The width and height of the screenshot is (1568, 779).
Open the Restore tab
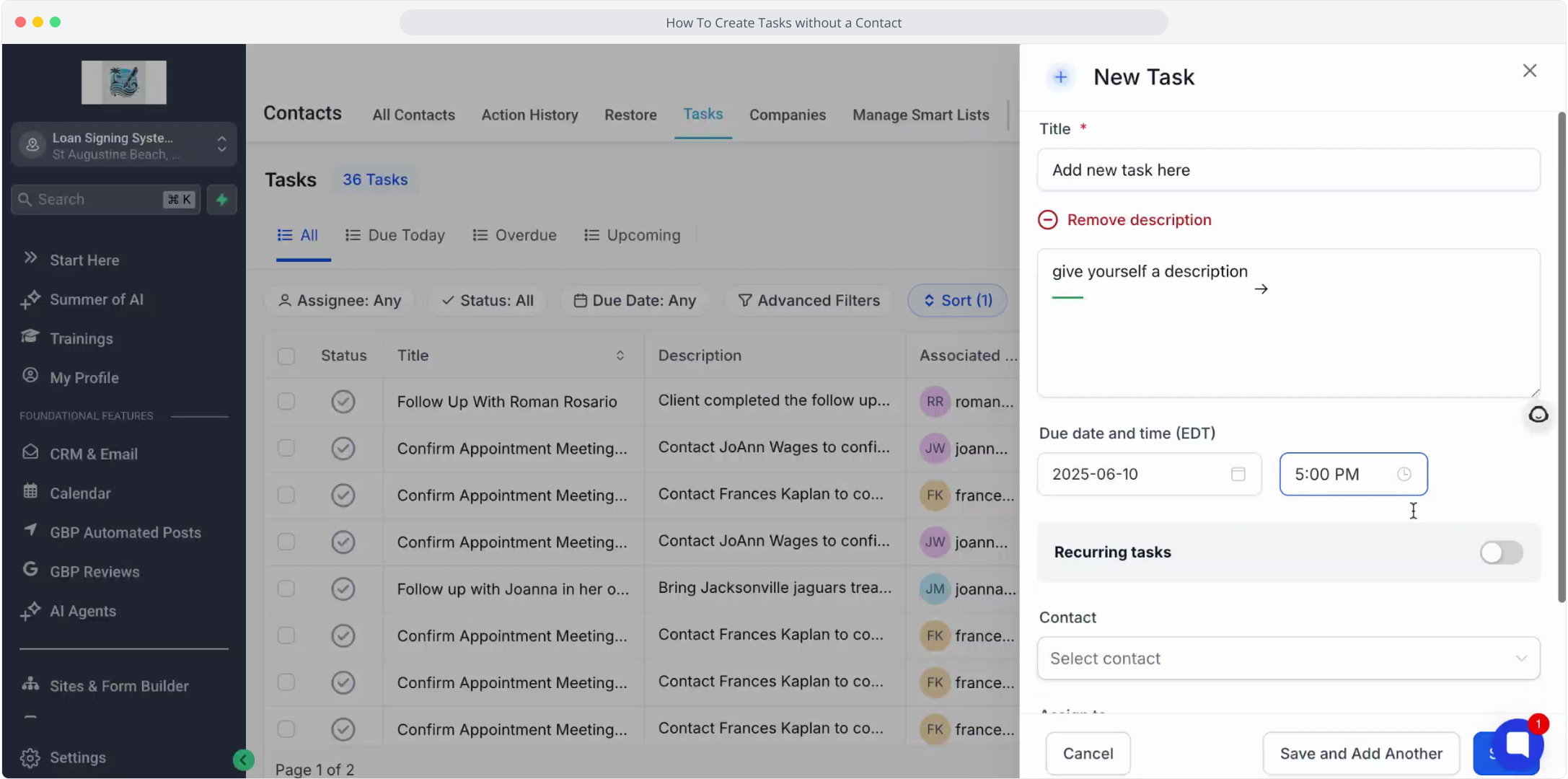[x=630, y=115]
